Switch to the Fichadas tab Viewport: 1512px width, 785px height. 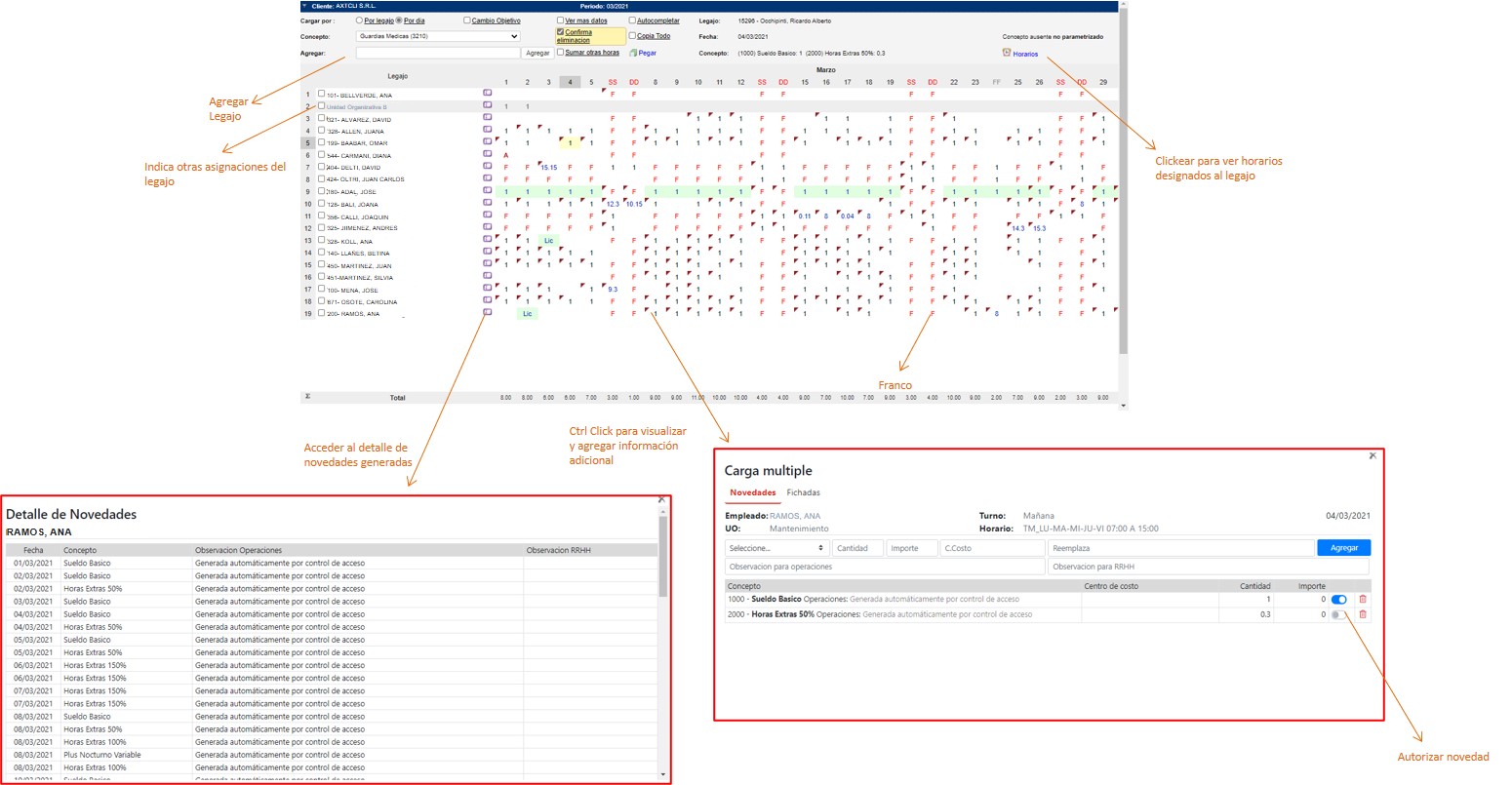(803, 492)
